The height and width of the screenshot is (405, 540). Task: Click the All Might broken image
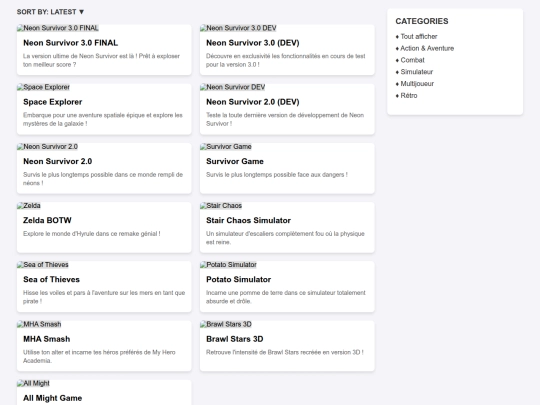pos(33,383)
